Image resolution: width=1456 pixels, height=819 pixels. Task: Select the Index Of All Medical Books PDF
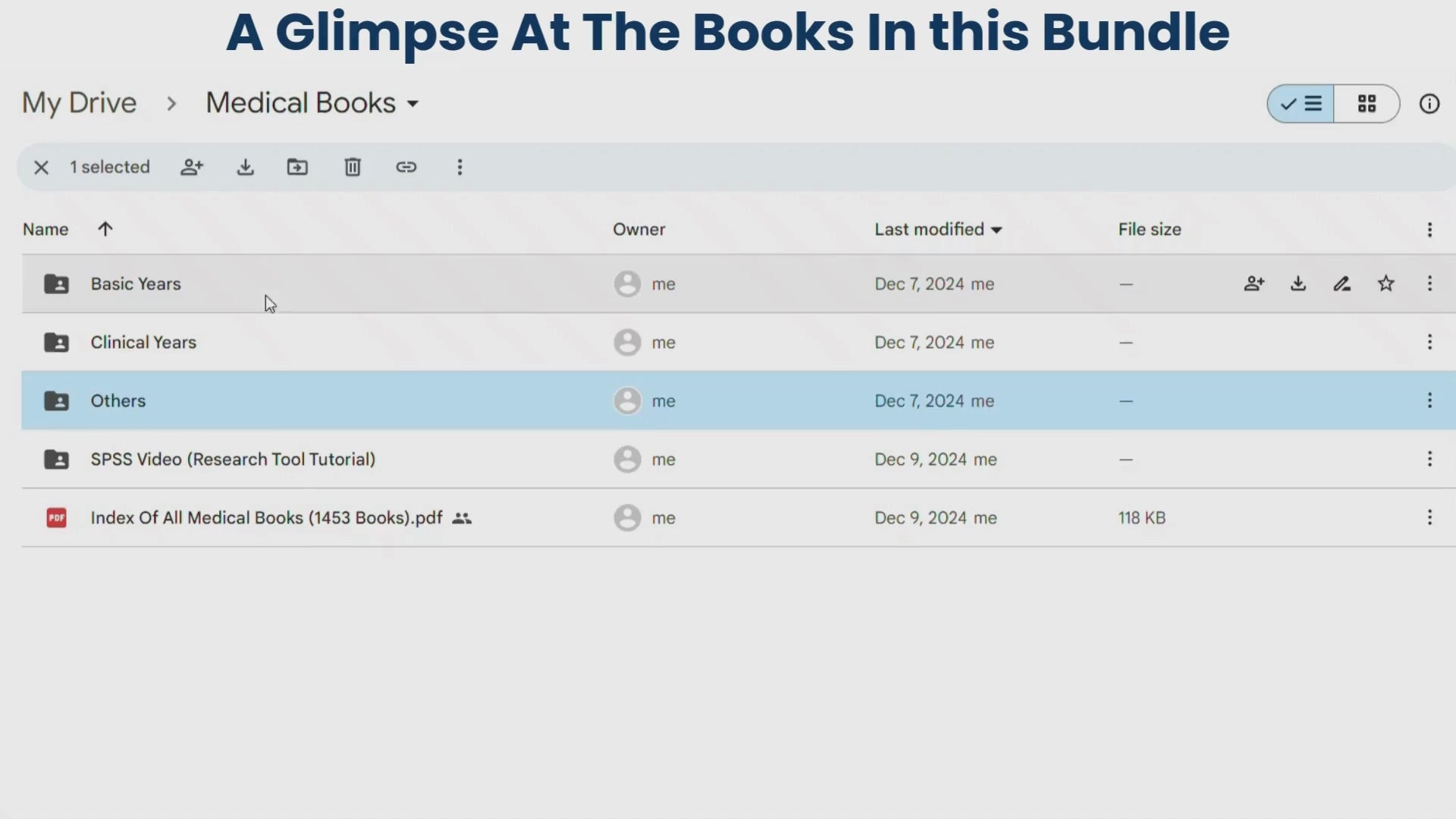(265, 518)
